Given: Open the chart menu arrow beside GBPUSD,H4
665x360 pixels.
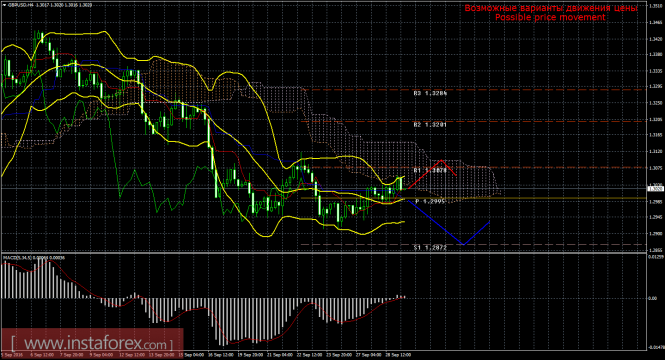Looking at the screenshot, I should 5,5.
